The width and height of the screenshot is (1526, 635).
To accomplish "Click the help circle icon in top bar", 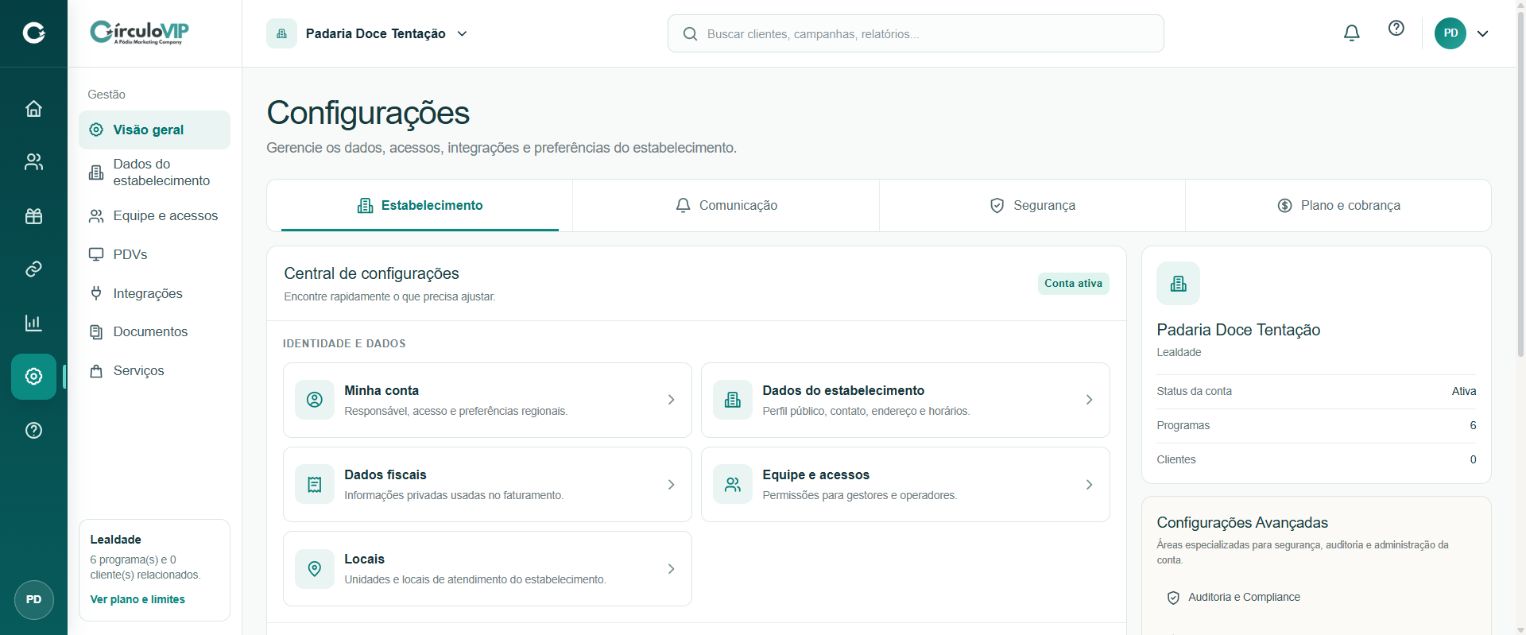I will 1396,28.
